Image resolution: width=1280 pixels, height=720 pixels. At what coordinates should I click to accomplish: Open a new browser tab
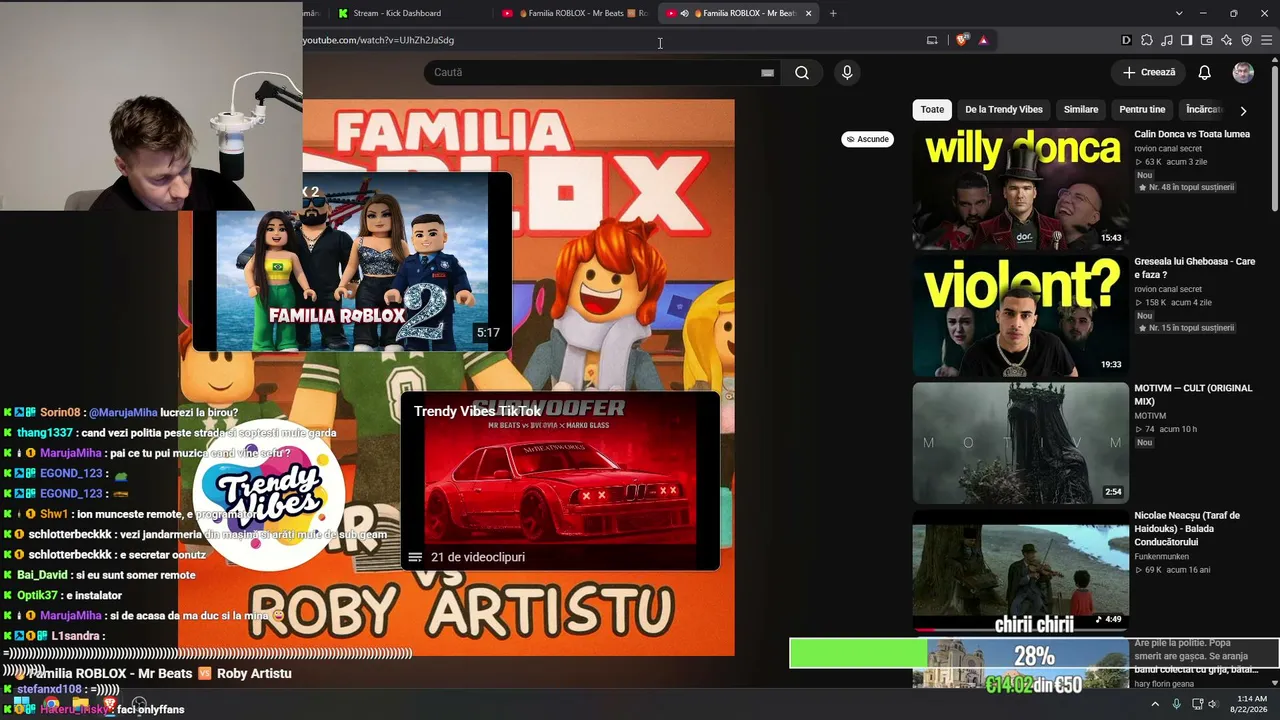833,13
